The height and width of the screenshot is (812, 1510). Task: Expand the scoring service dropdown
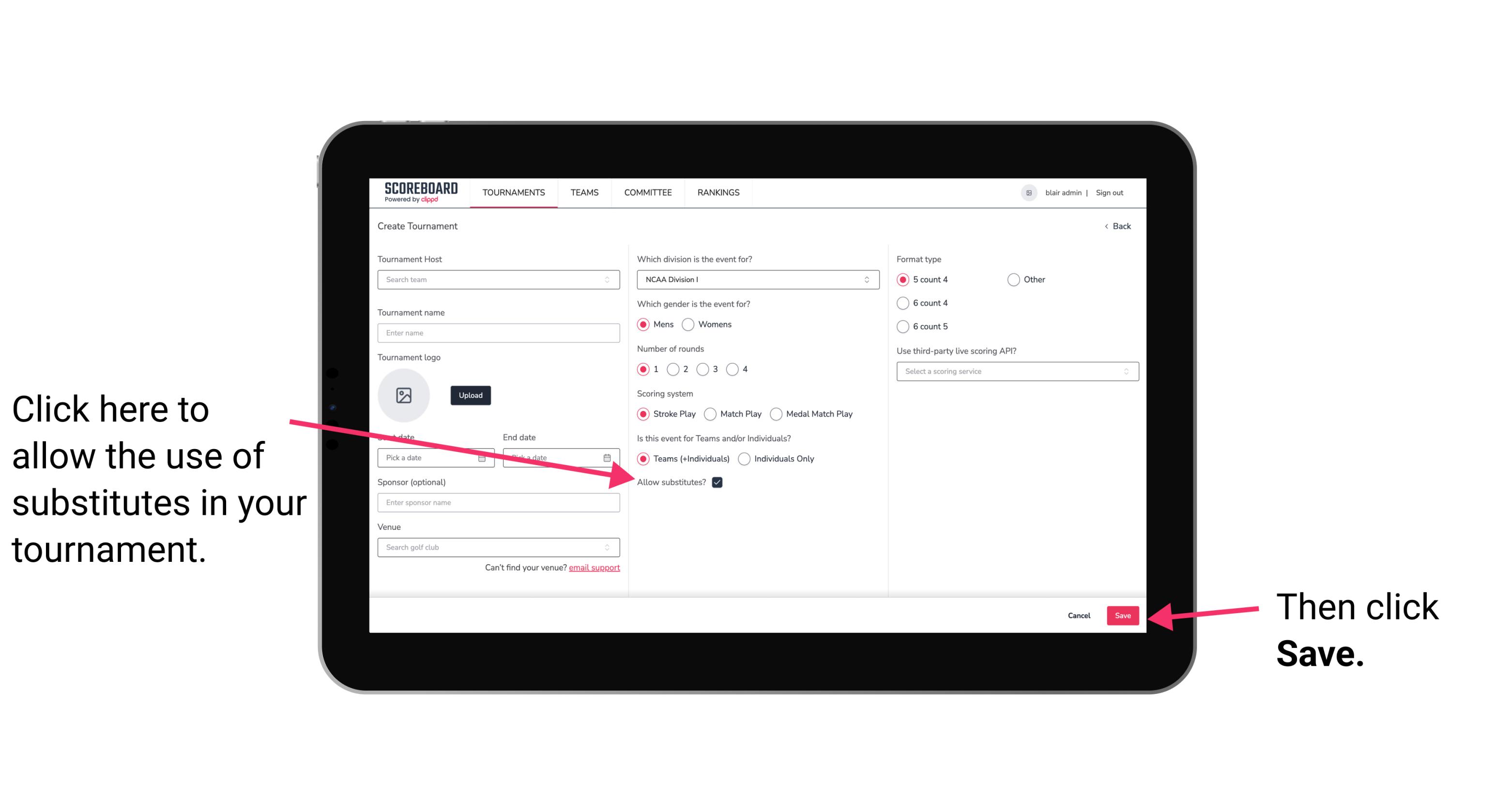click(1014, 372)
